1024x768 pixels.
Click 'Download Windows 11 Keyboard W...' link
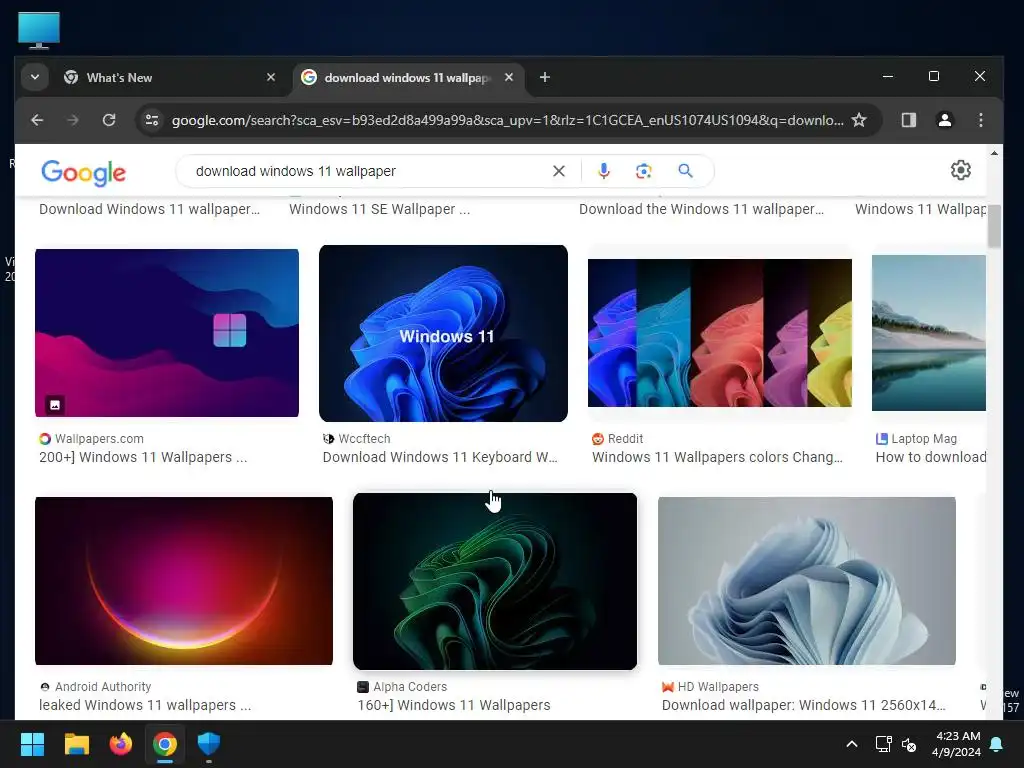click(440, 457)
